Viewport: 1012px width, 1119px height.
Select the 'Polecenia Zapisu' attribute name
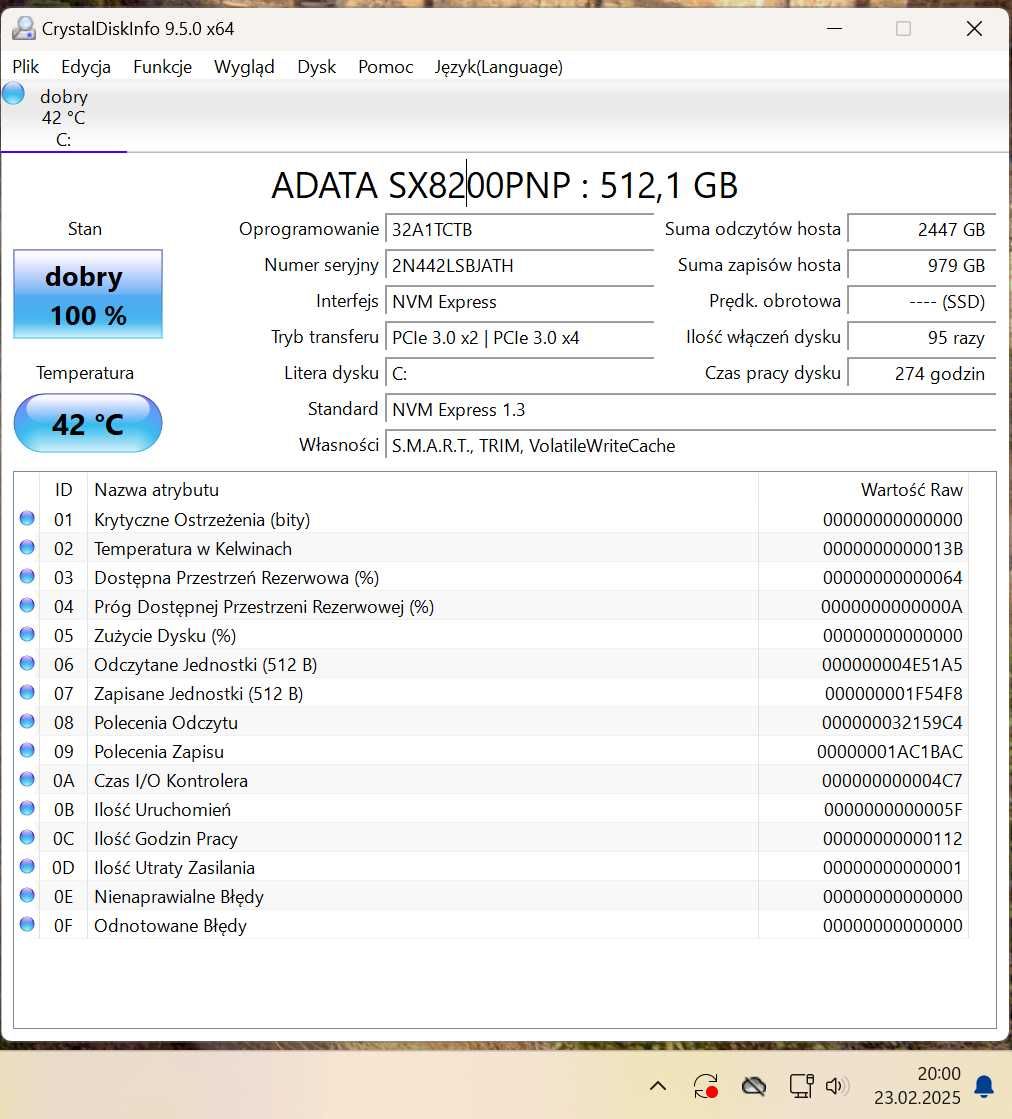pyautogui.click(x=158, y=752)
